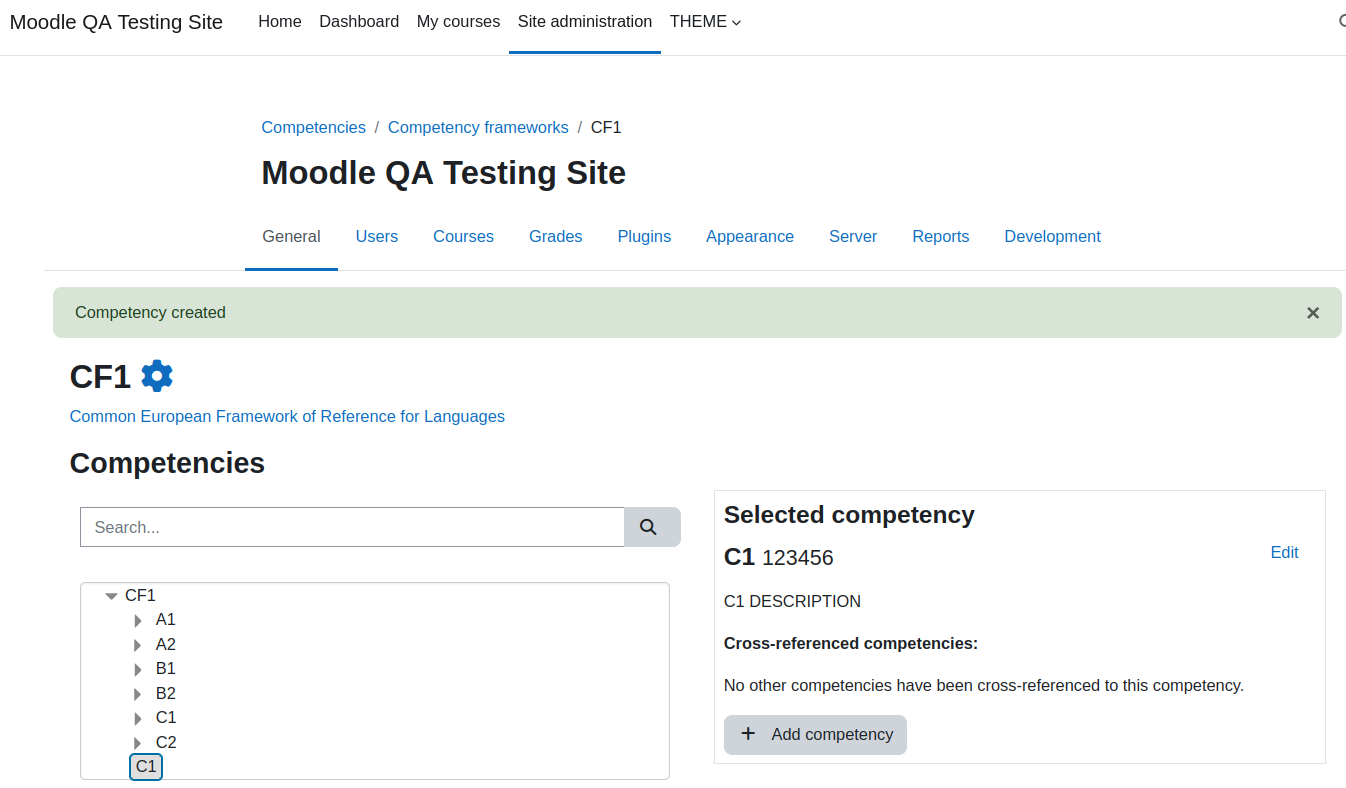Viewport: 1346px width, 788px height.
Task: Switch to the Reports tab
Action: point(941,237)
